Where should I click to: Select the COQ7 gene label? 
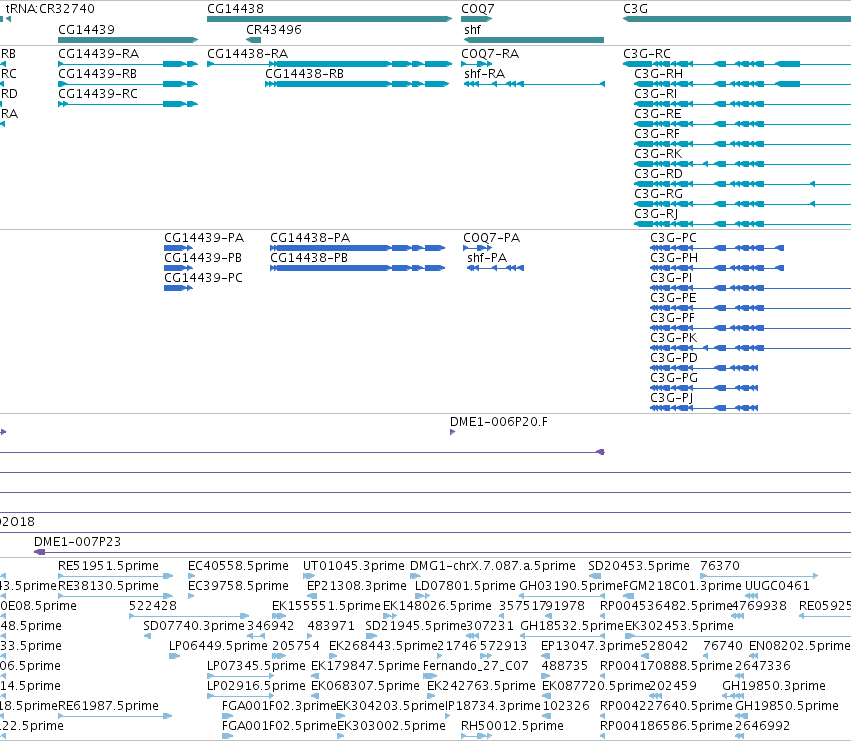tap(478, 9)
